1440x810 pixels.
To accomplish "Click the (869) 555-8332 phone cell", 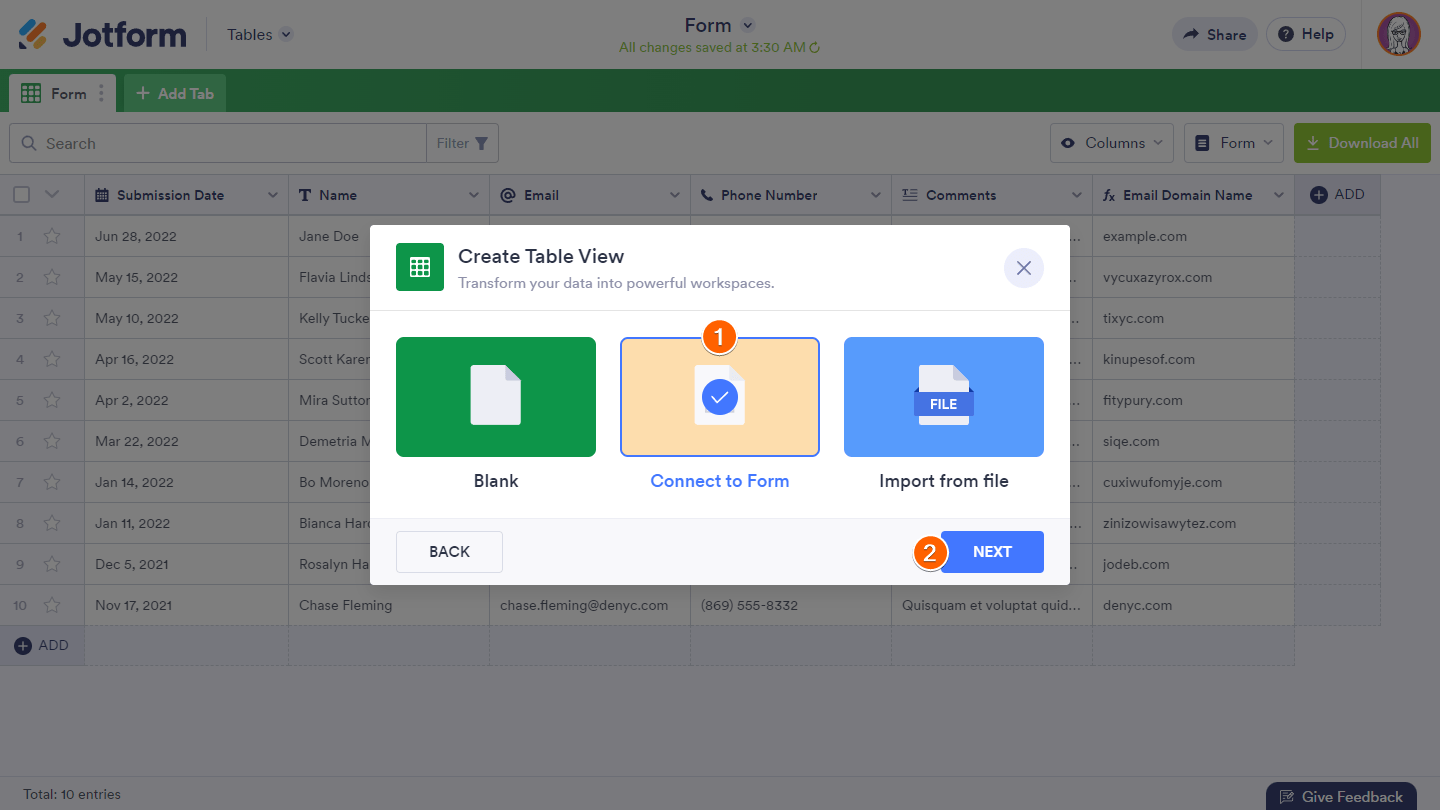I will pyautogui.click(x=791, y=606).
